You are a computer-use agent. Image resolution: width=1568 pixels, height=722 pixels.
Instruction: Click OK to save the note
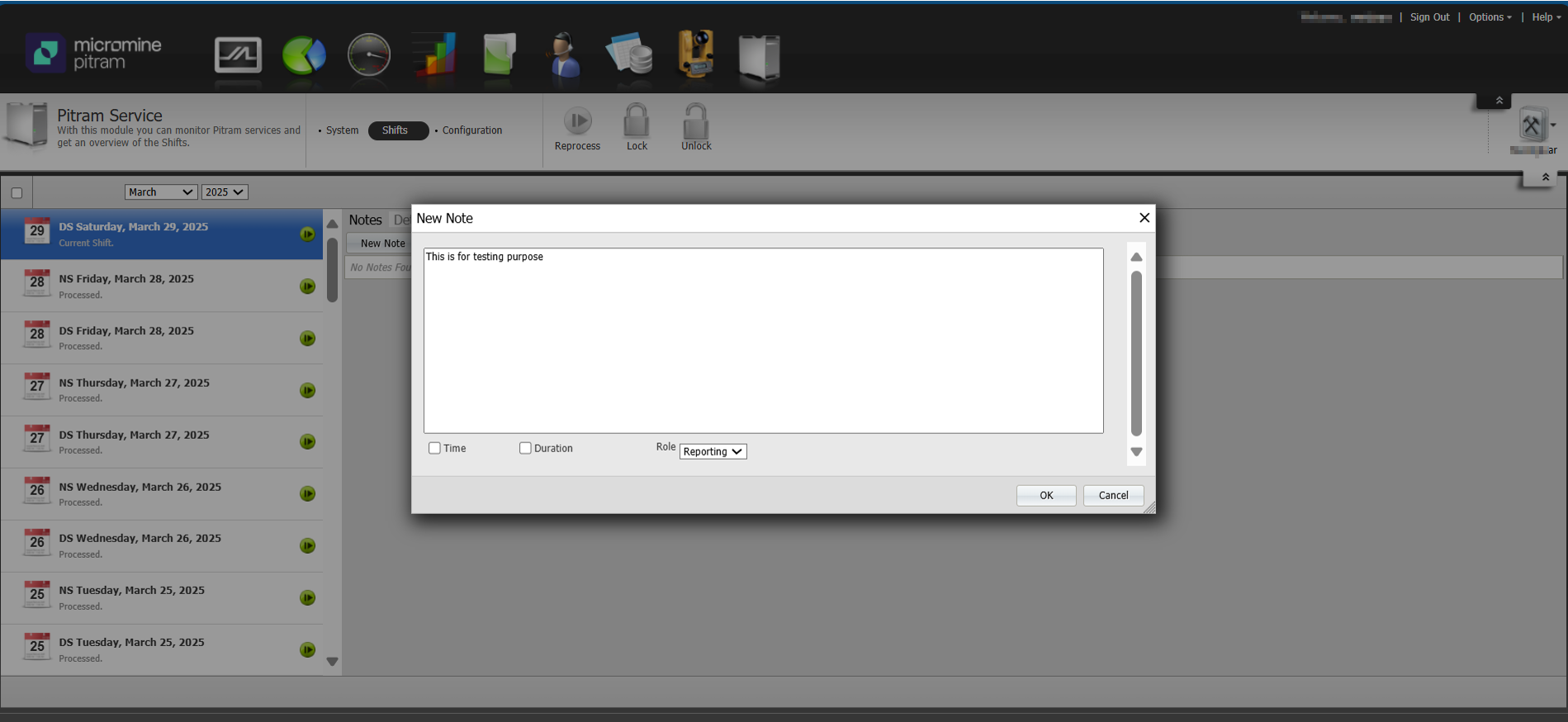(x=1046, y=495)
